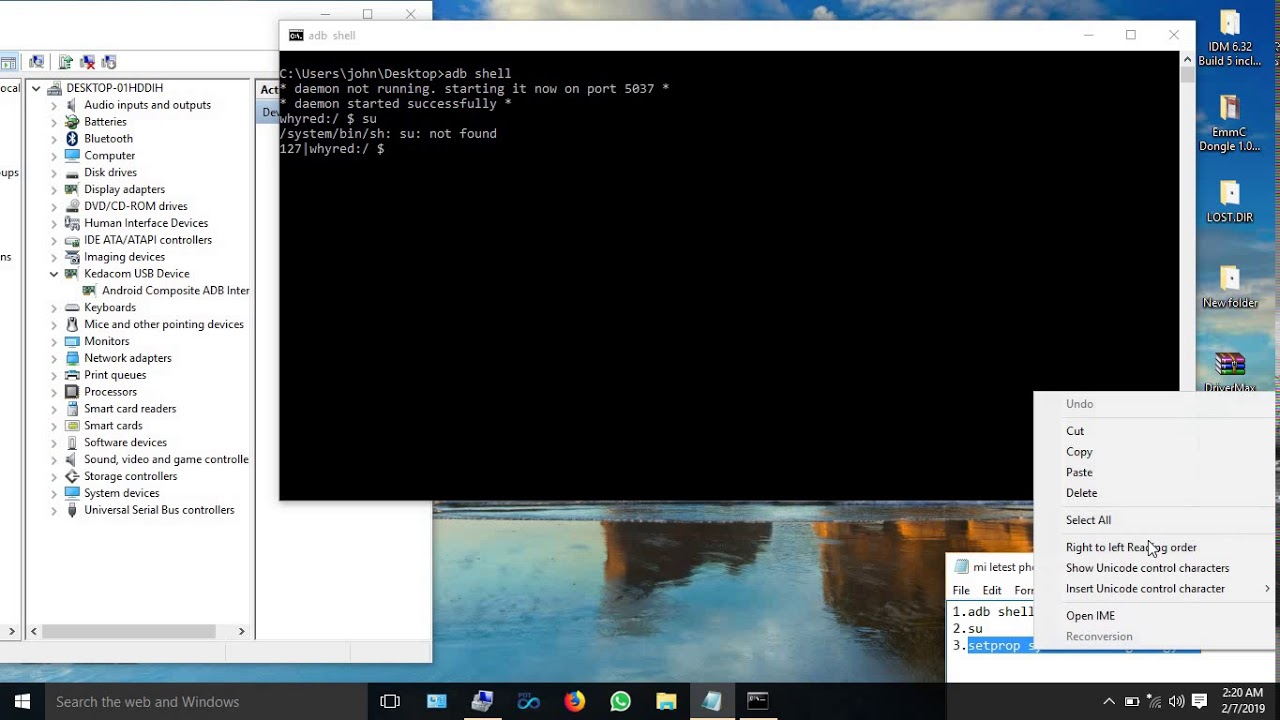Screen dimensions: 1280x720
Task: Click the network icon in system tray
Action: [x=1154, y=702]
